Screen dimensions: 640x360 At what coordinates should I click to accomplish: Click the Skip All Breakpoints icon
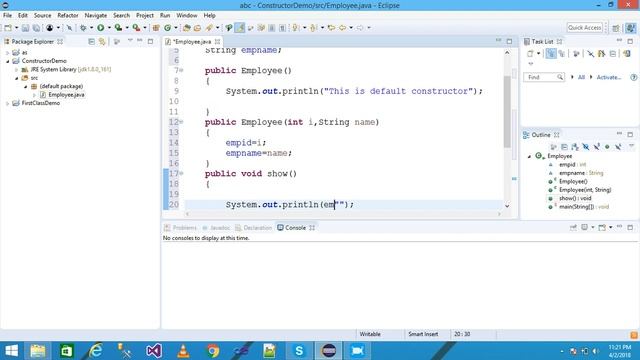[70, 28]
